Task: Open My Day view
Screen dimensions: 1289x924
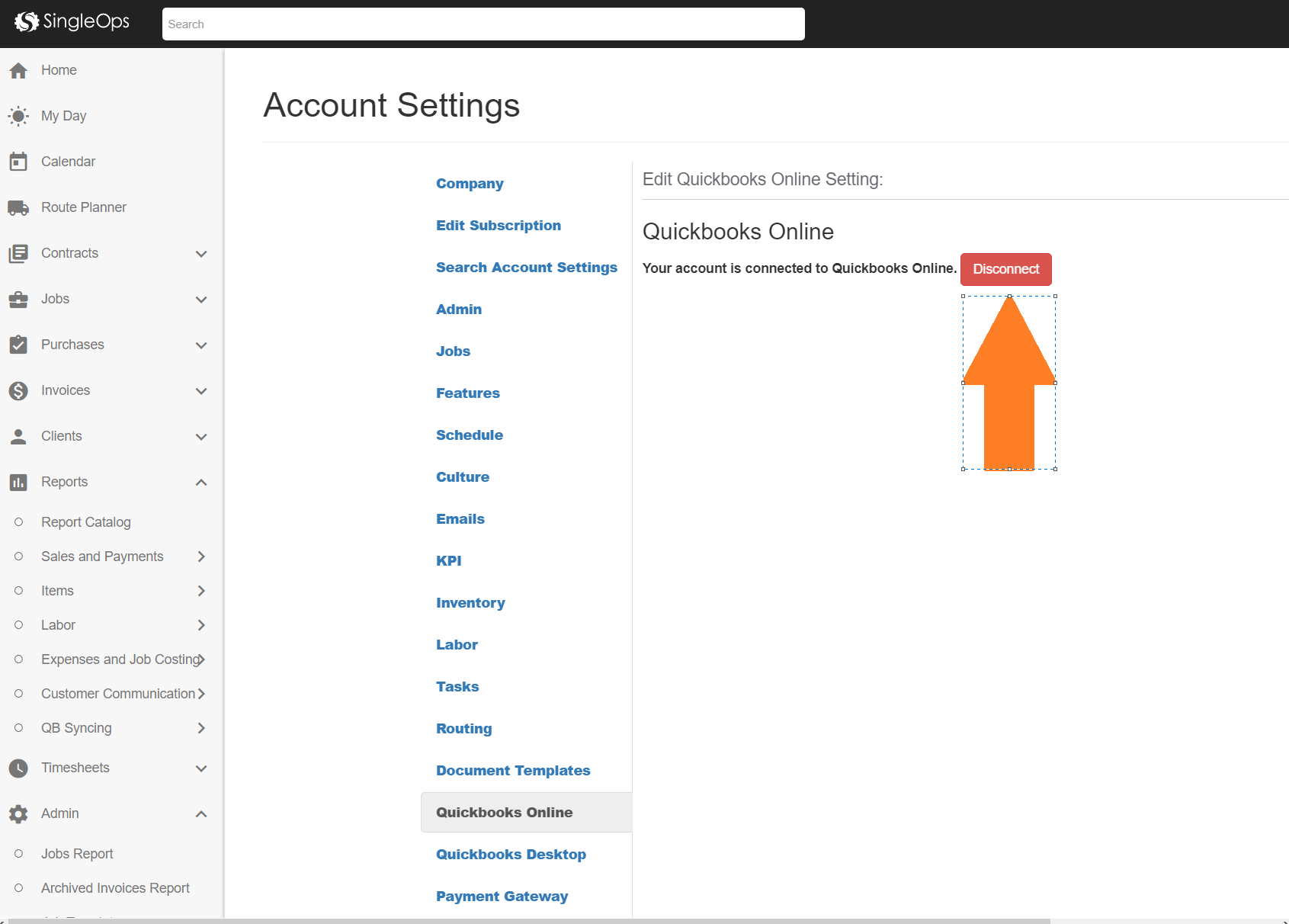Action: [63, 116]
